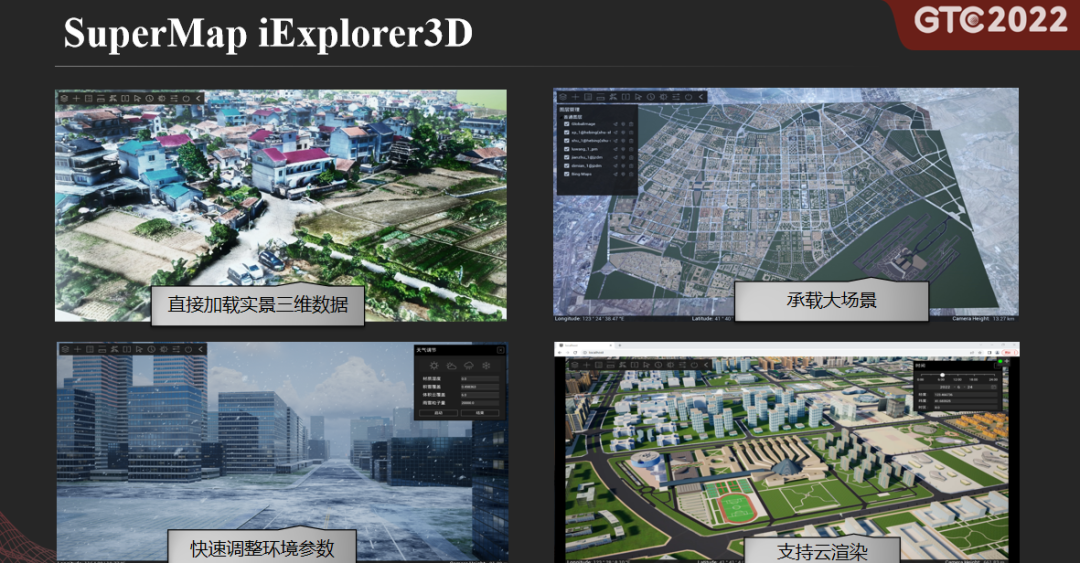Click list panel icon in 快速调整环境参数 view
Viewport: 1080px width, 563px height.
pyautogui.click(x=90, y=349)
